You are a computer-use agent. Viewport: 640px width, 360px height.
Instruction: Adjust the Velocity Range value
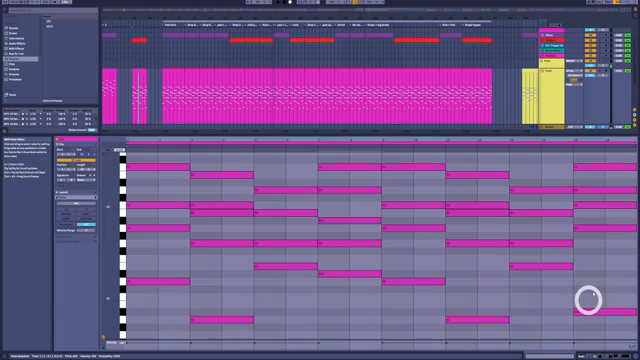[x=86, y=230]
